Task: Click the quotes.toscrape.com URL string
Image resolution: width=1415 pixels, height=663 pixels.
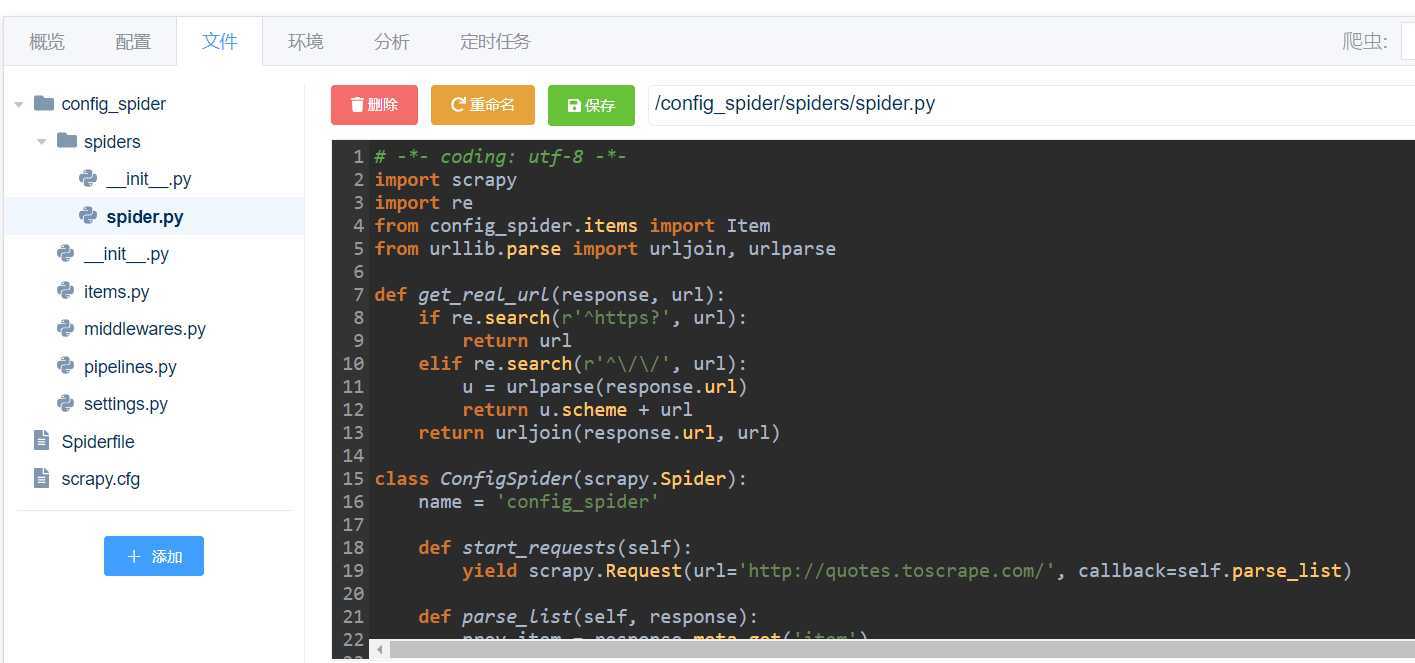Action: click(897, 571)
